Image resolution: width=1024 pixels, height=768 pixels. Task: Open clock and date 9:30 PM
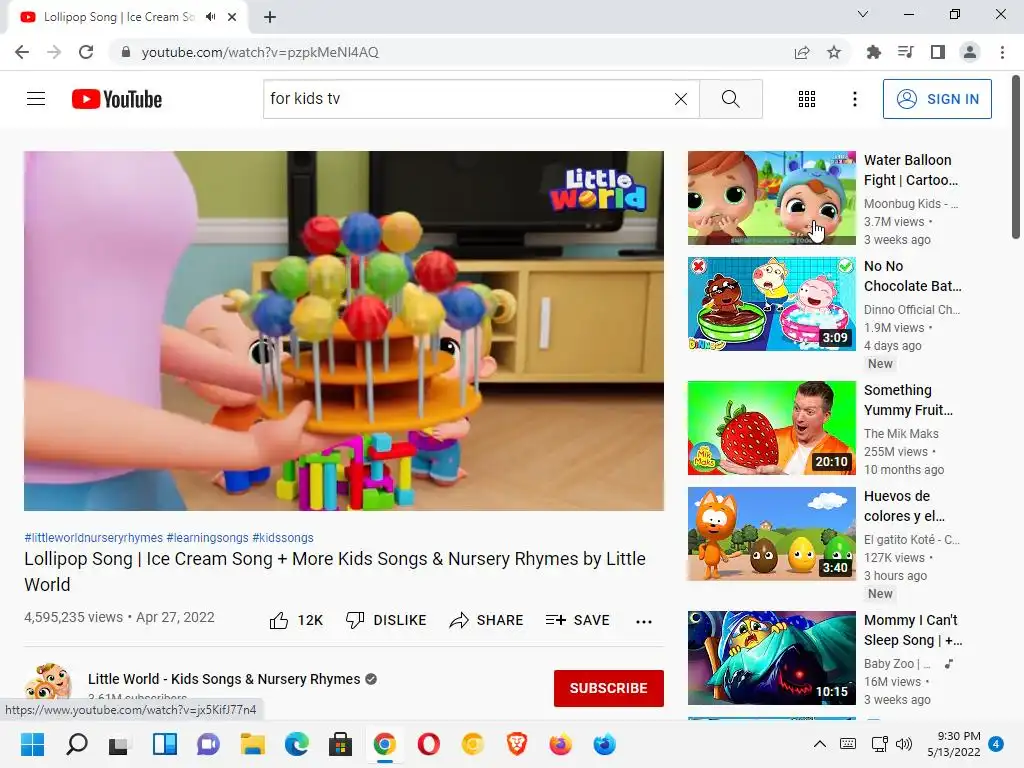954,744
